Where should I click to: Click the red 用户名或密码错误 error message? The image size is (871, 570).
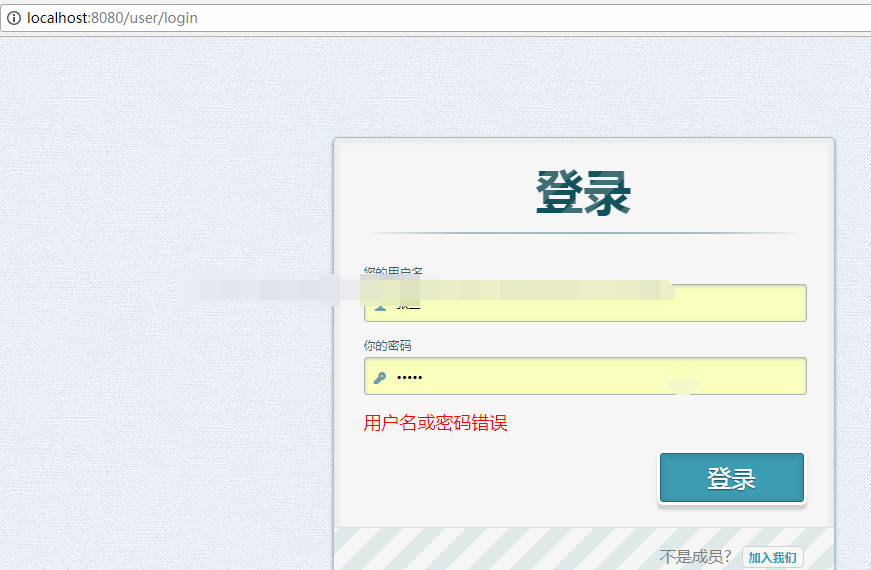click(x=435, y=423)
